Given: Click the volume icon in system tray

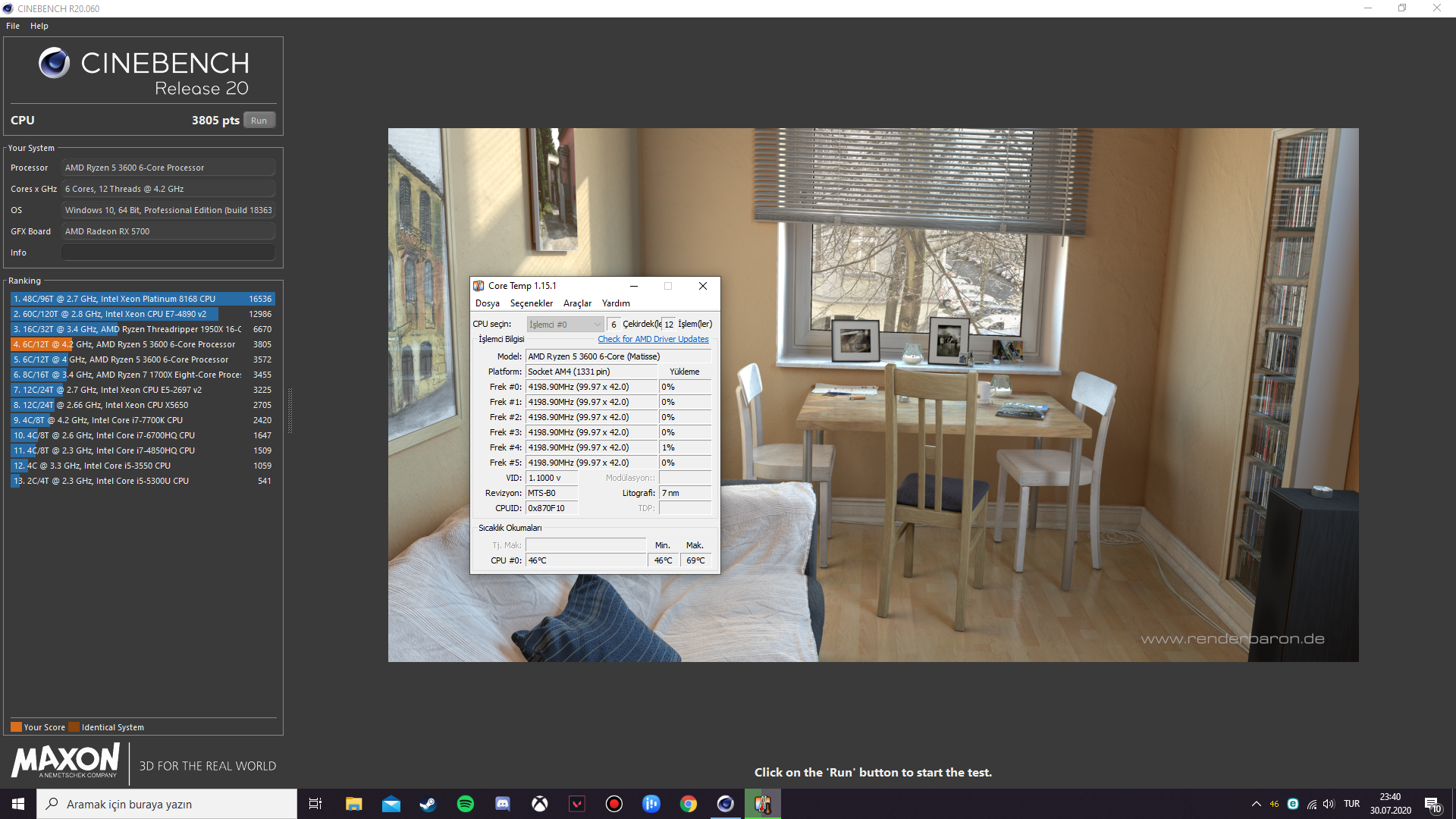Looking at the screenshot, I should pyautogui.click(x=1329, y=804).
